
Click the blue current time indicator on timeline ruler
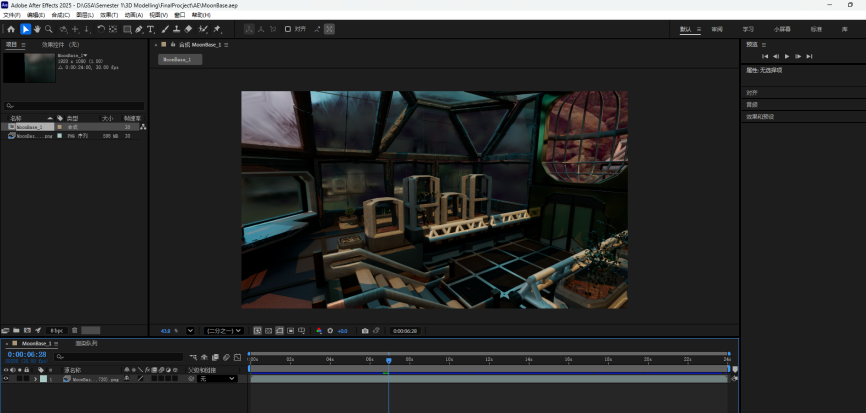coord(388,360)
